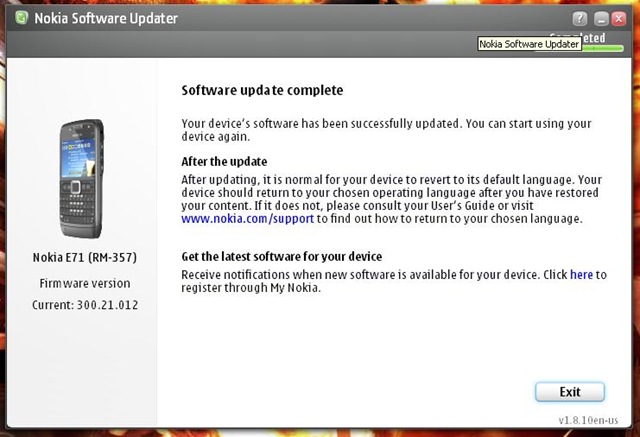
Task: Click the 'Current: 300.21.012' firmware text
Action: (x=85, y=305)
